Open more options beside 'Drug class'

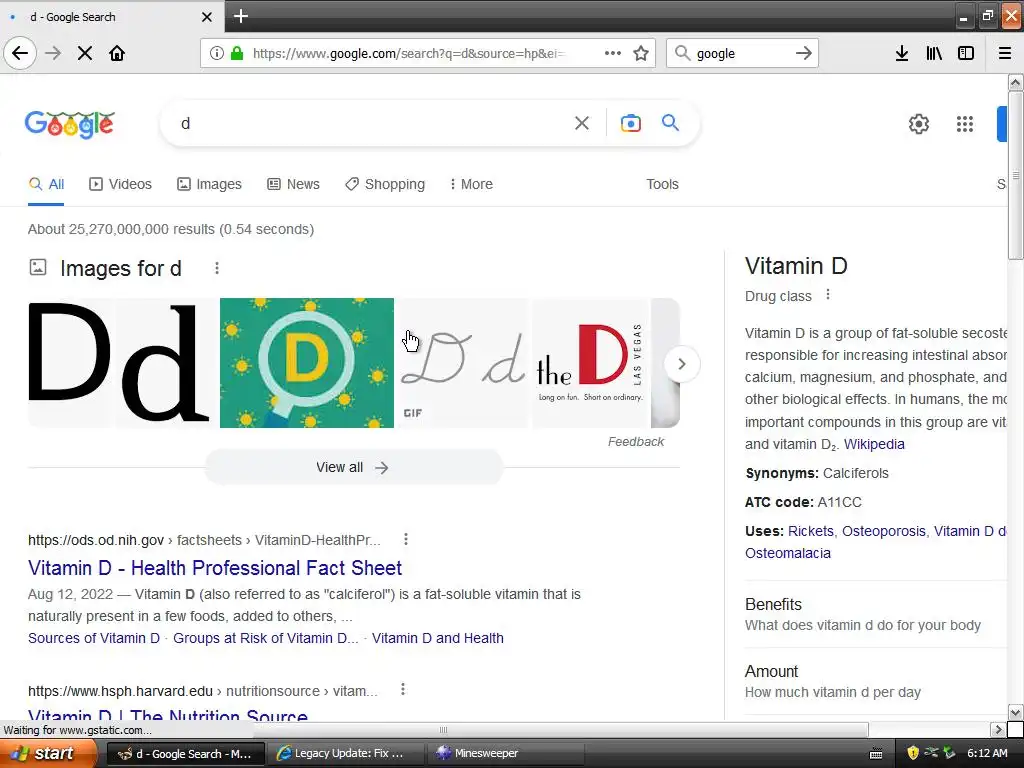click(827, 295)
